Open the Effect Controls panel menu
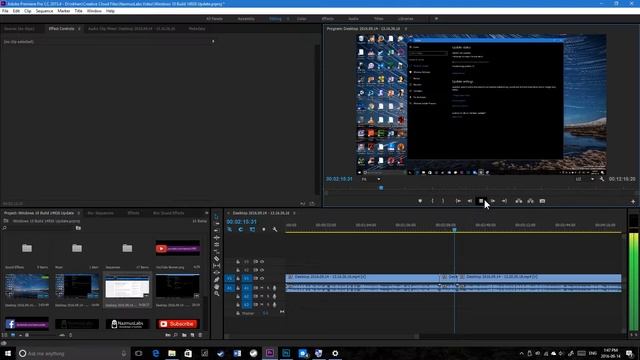 pos(79,29)
